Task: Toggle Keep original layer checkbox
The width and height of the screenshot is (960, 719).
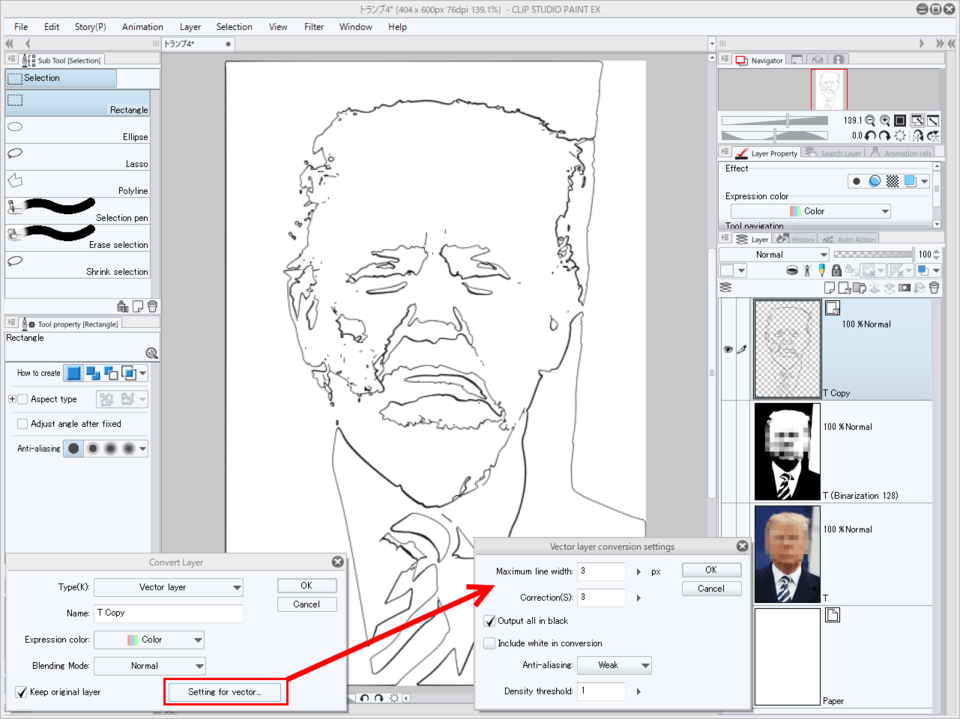Action: click(x=21, y=692)
